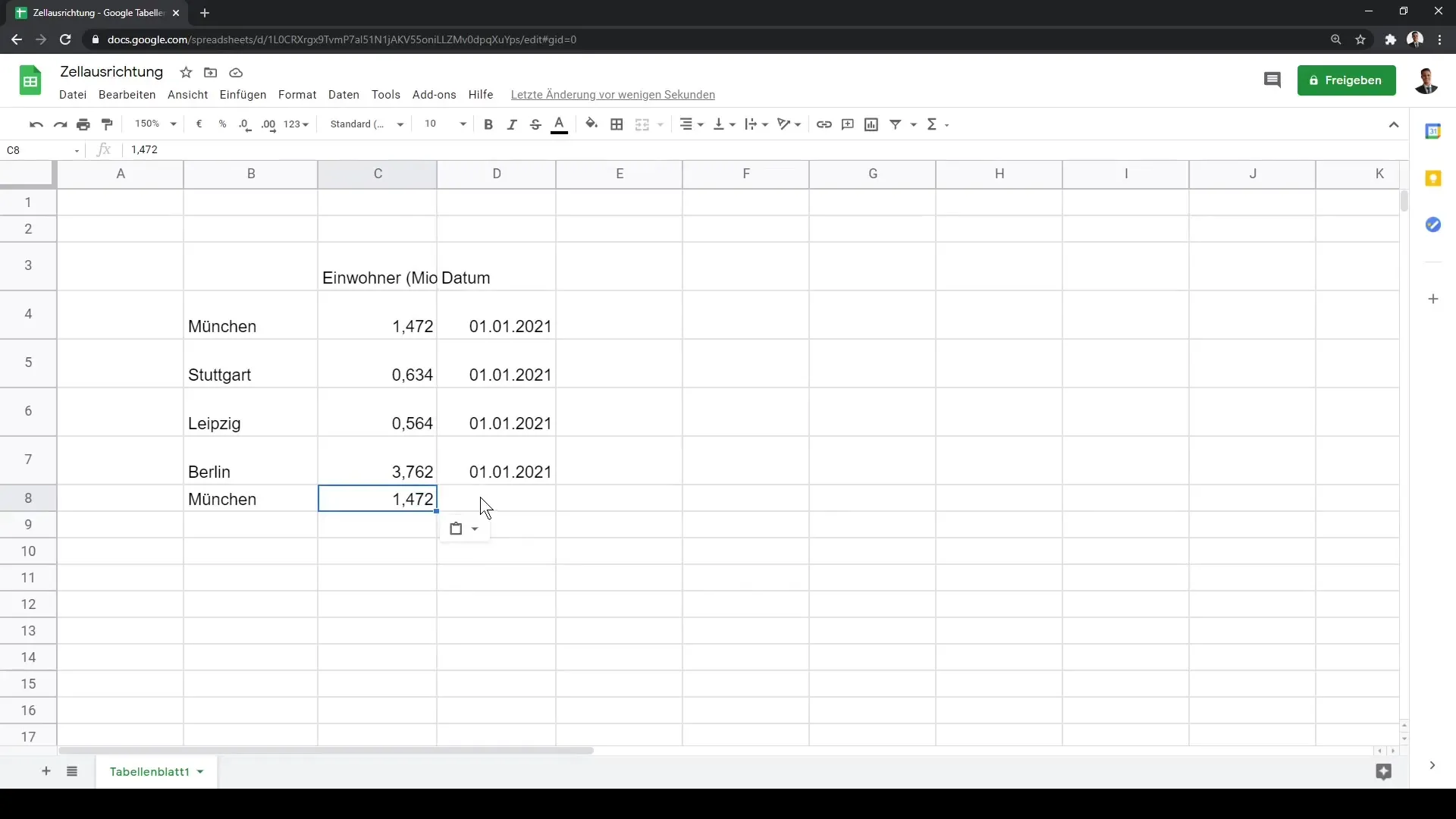Open Keep notes side panel icon
Image resolution: width=1456 pixels, height=819 pixels.
pyautogui.click(x=1433, y=178)
